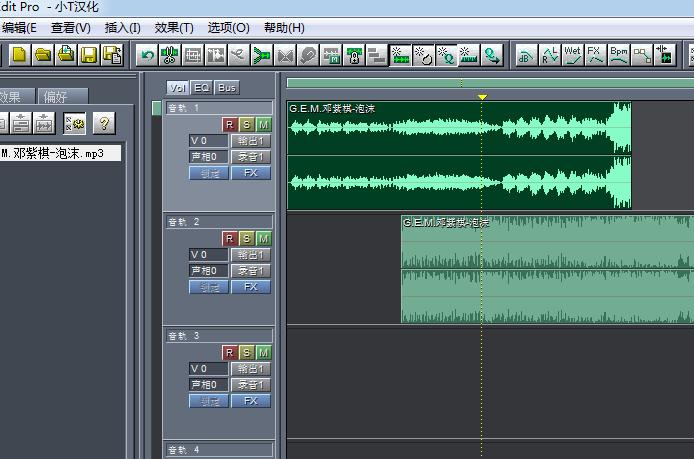Mute track 2 with the M button
Image resolution: width=694 pixels, height=459 pixels.
coord(264,239)
